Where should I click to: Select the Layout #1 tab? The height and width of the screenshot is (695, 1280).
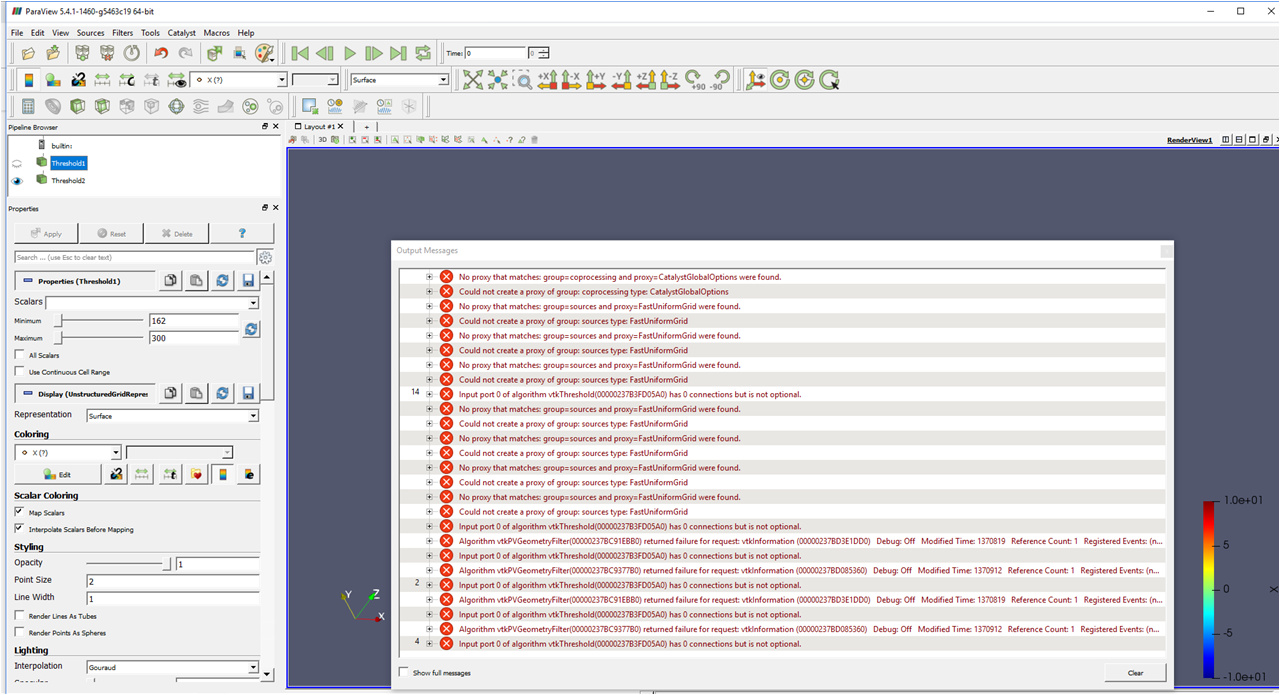[321, 127]
